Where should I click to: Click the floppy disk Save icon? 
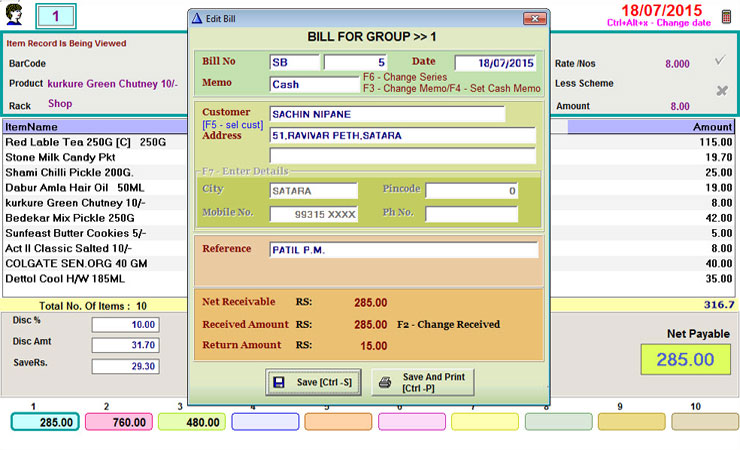point(279,382)
